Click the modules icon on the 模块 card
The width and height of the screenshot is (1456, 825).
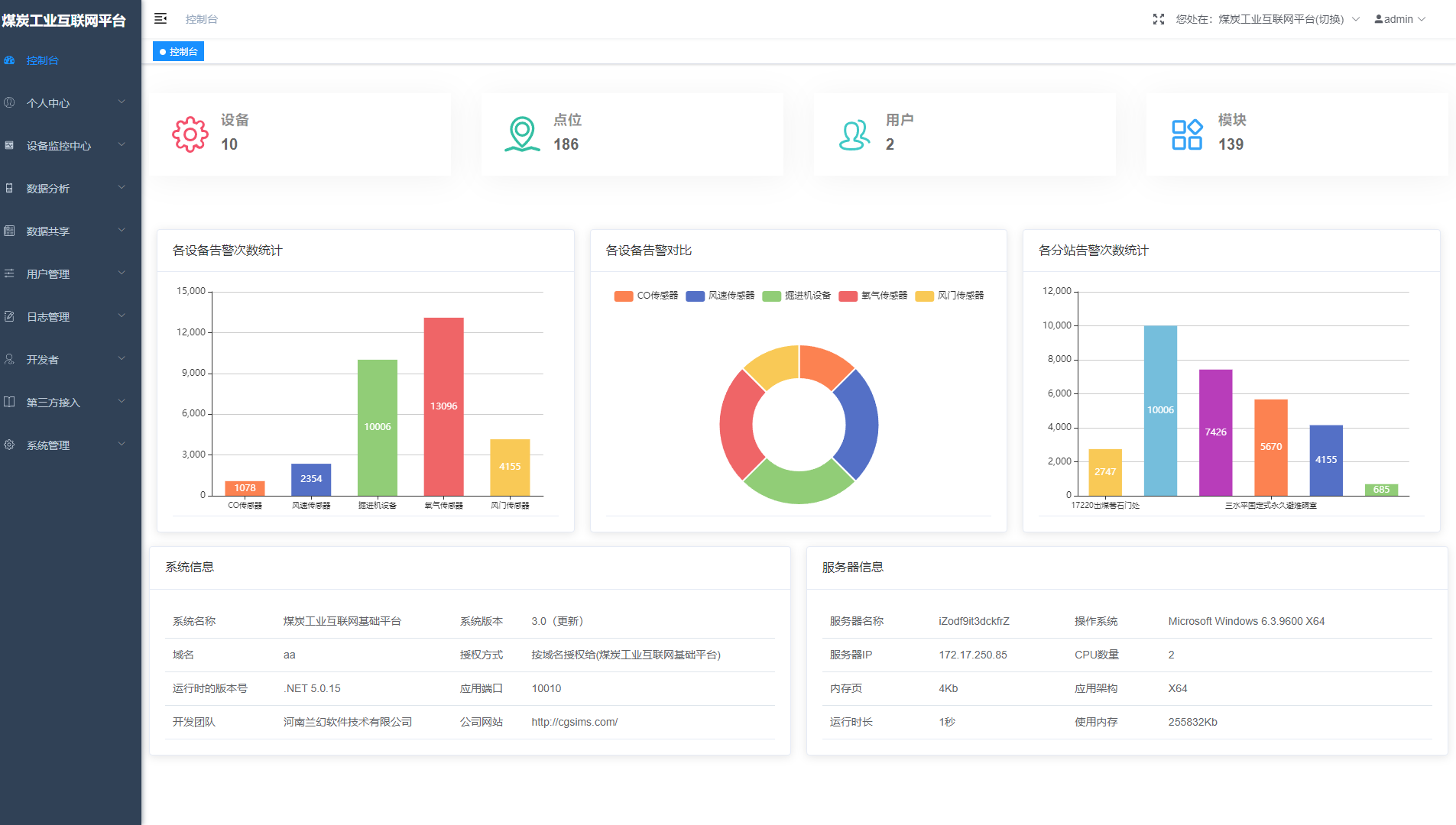1187,134
